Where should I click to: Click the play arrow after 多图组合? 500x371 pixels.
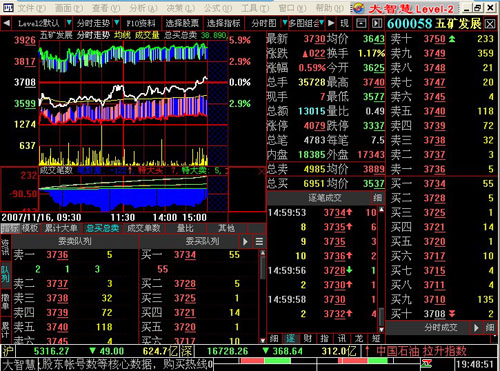(331, 23)
